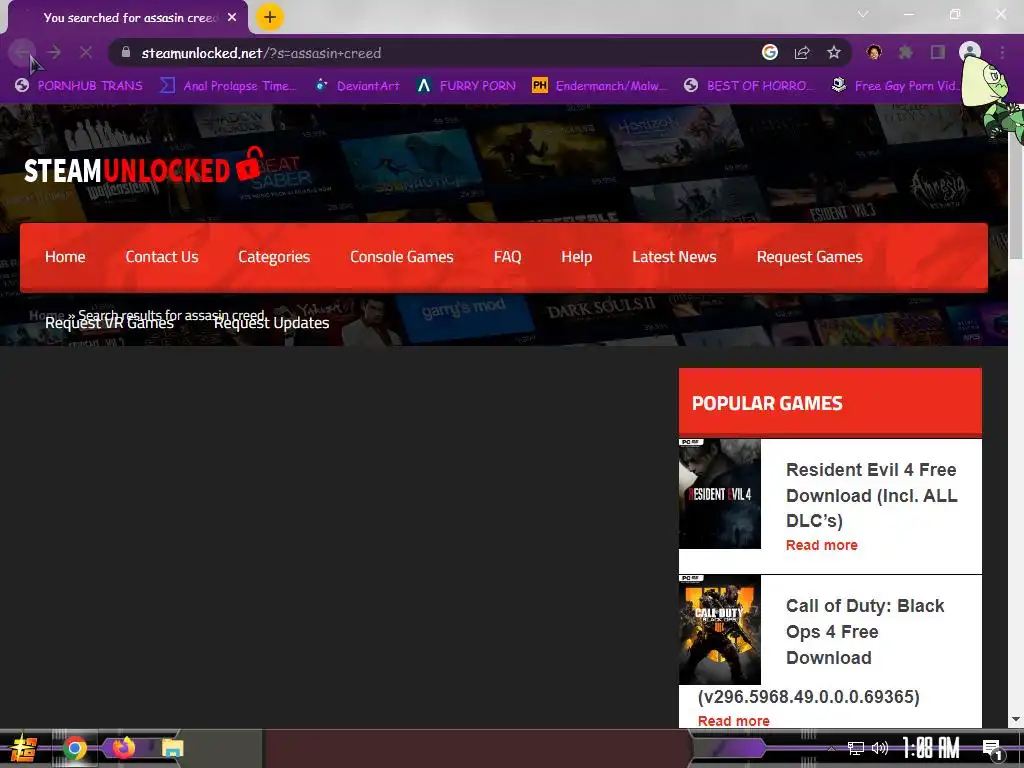This screenshot has width=1024, height=768.
Task: Open the Categories menu item
Action: 274,257
